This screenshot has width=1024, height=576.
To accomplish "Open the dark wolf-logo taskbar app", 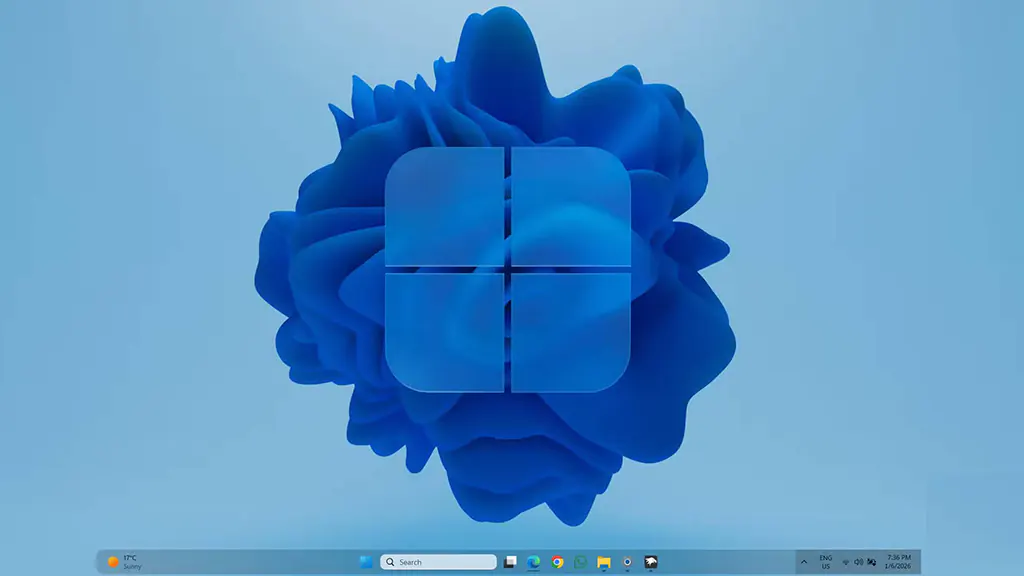I will (652, 561).
